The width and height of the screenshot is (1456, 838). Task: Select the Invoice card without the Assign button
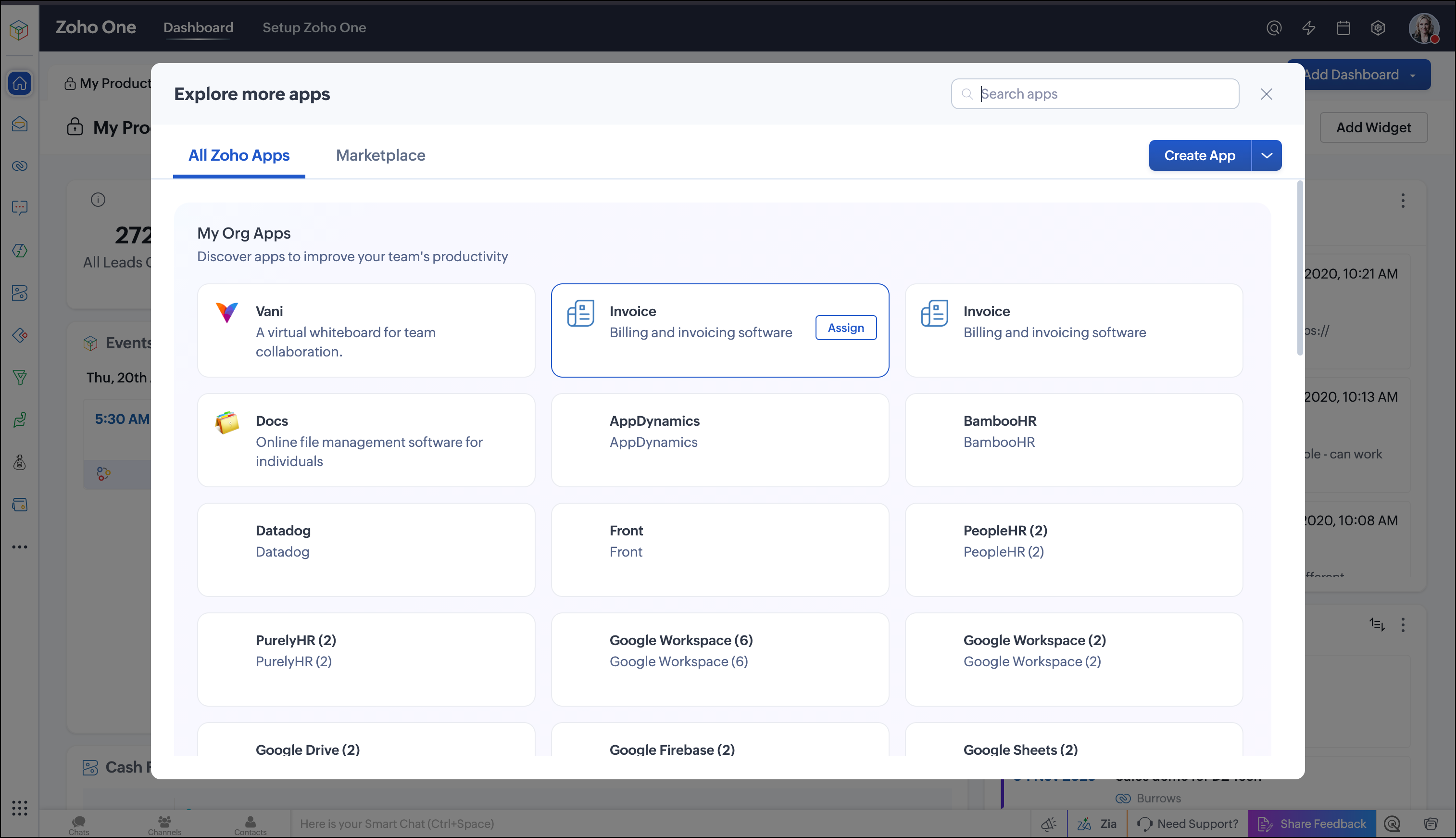click(x=1074, y=330)
